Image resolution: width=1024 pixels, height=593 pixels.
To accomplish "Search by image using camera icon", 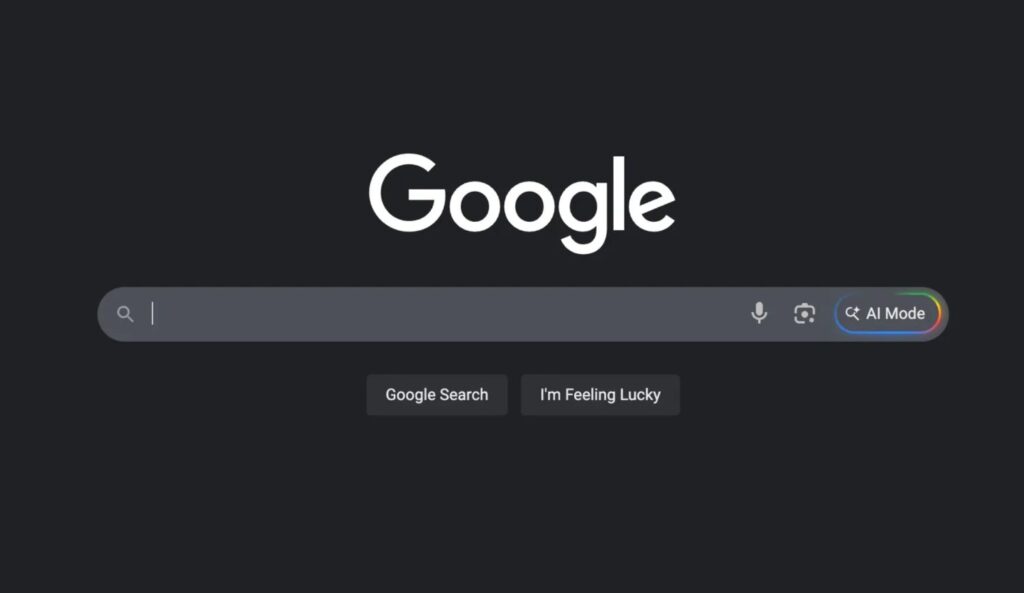I will (x=804, y=313).
